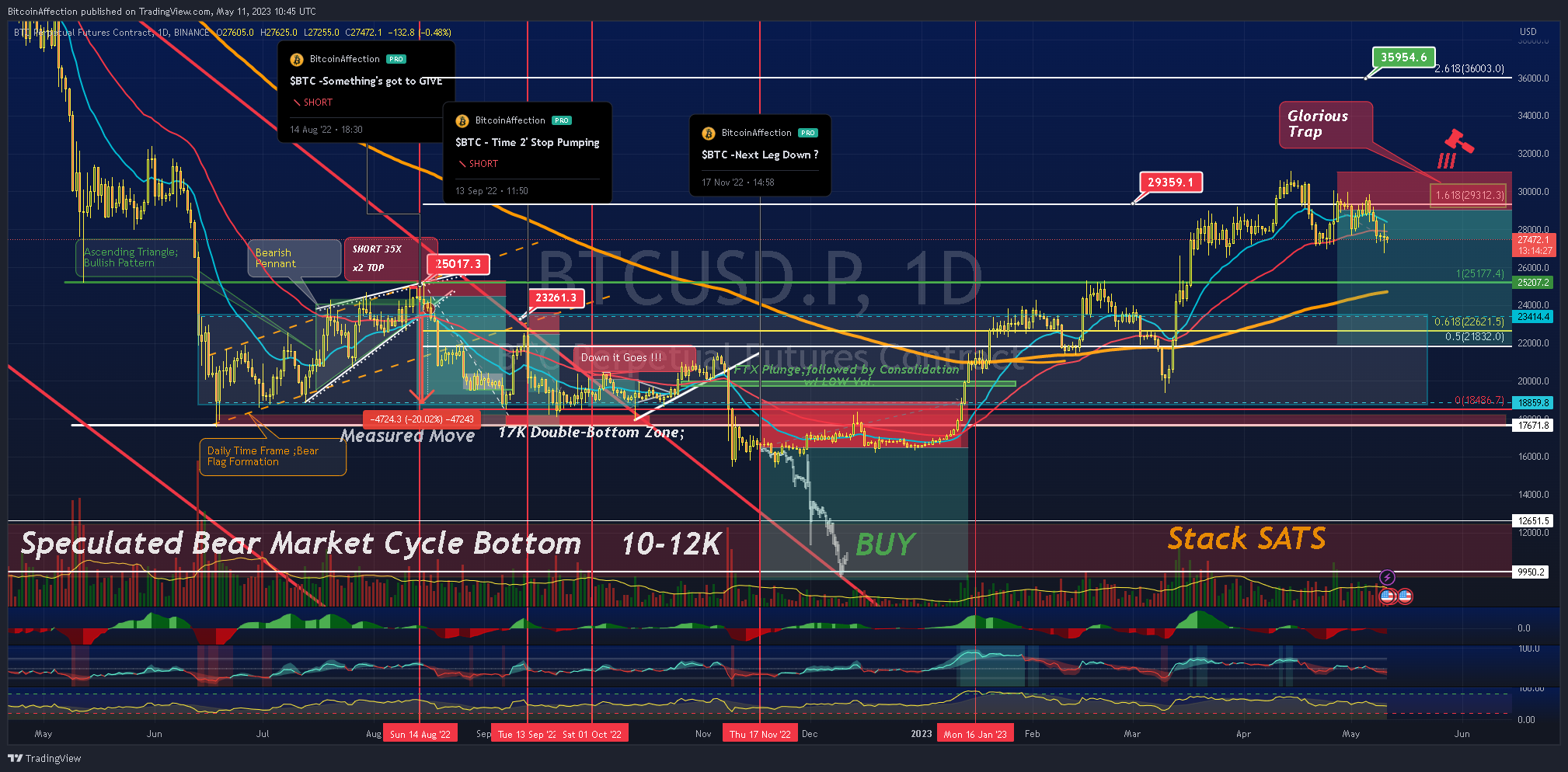Click SHORT tag in the 13 Sep '22 card
This screenshot has height=772, width=1568.
click(478, 164)
